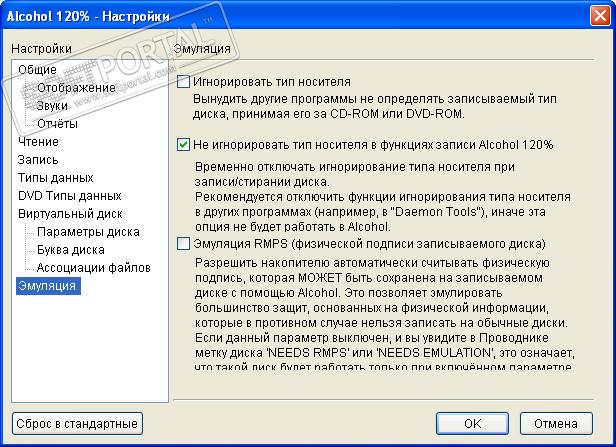Cancel with the Отмена button
Viewport: 616px width, 447px height.
(x=556, y=423)
